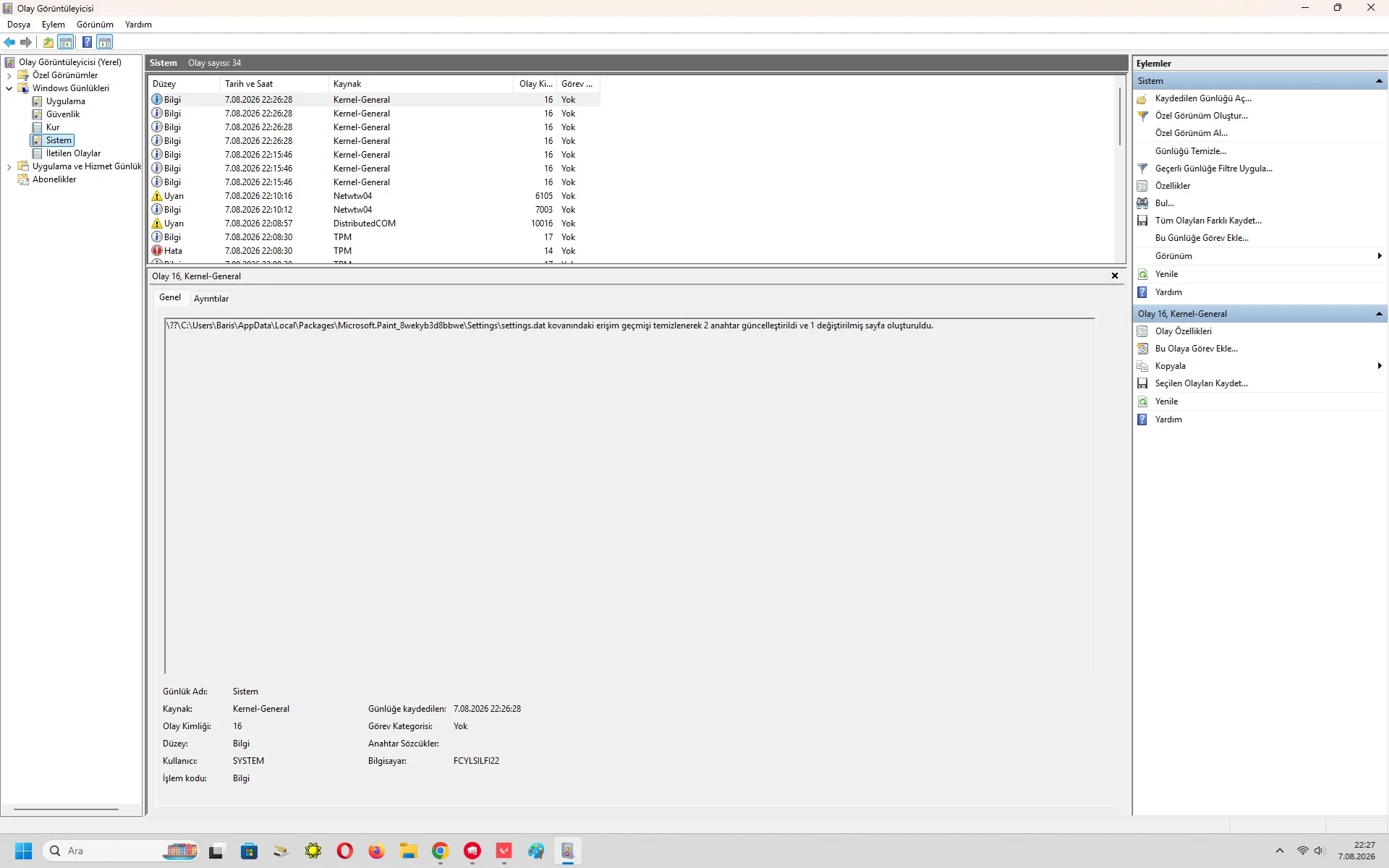This screenshot has width=1389, height=868.
Task: Click 'Seçilen Olayları Kaydet...'
Action: point(1201,383)
